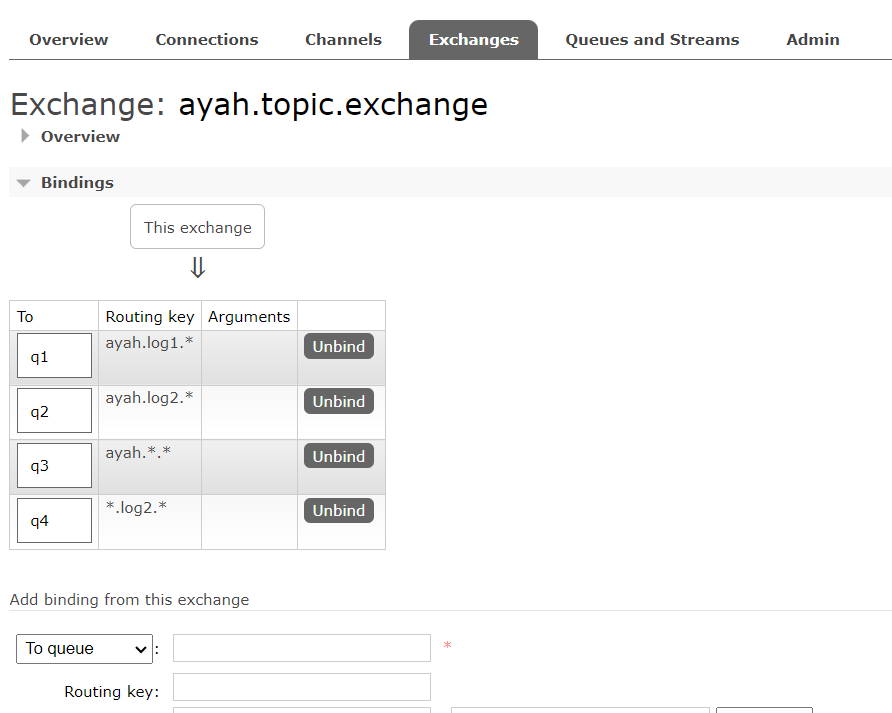Open queue q1 link

click(40, 357)
